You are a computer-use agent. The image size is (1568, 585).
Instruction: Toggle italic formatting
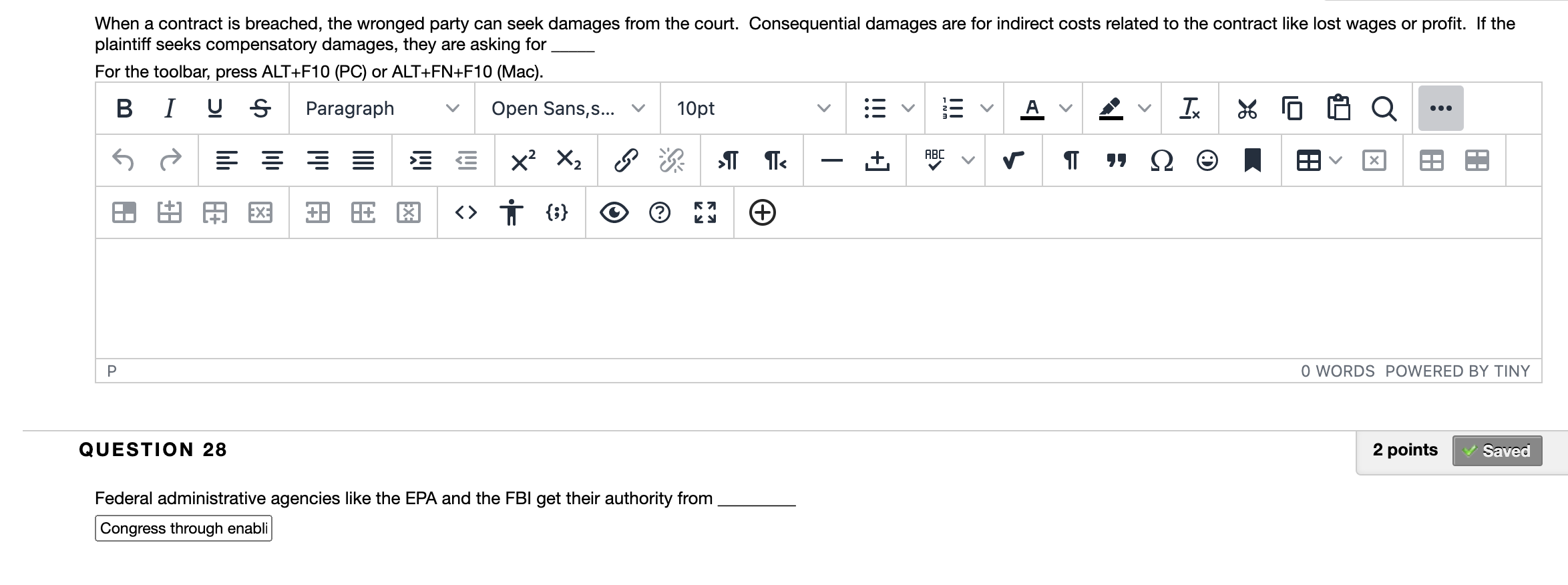pyautogui.click(x=170, y=108)
